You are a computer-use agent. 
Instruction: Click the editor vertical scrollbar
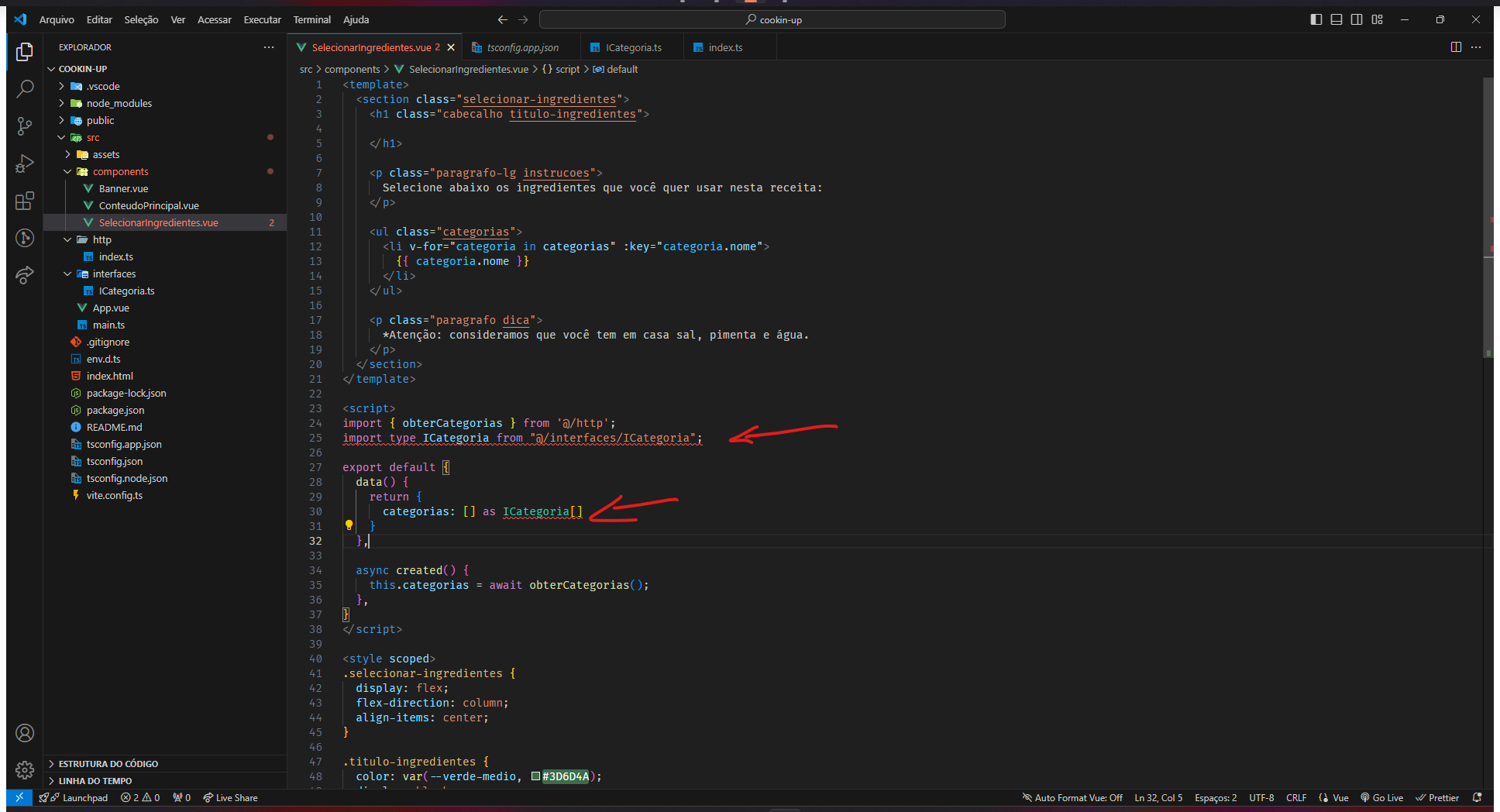tap(1488, 217)
